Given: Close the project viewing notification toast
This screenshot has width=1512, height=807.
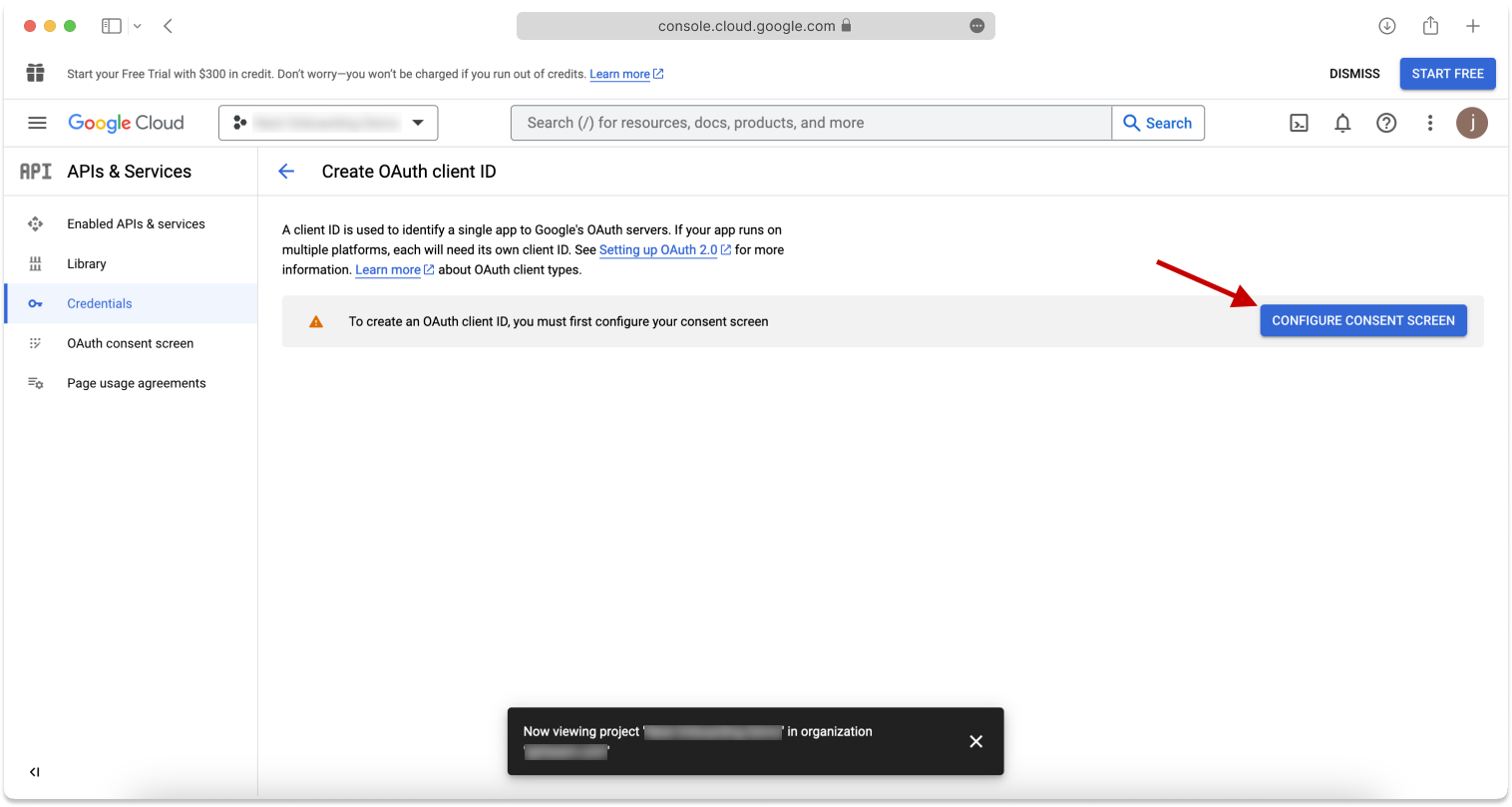Looking at the screenshot, I should 975,741.
